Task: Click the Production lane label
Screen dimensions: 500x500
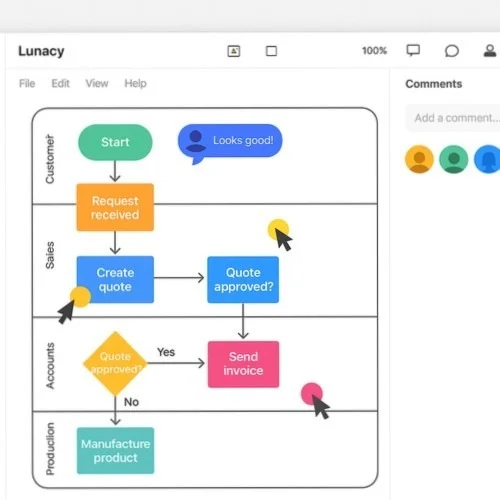Action: [x=50, y=449]
